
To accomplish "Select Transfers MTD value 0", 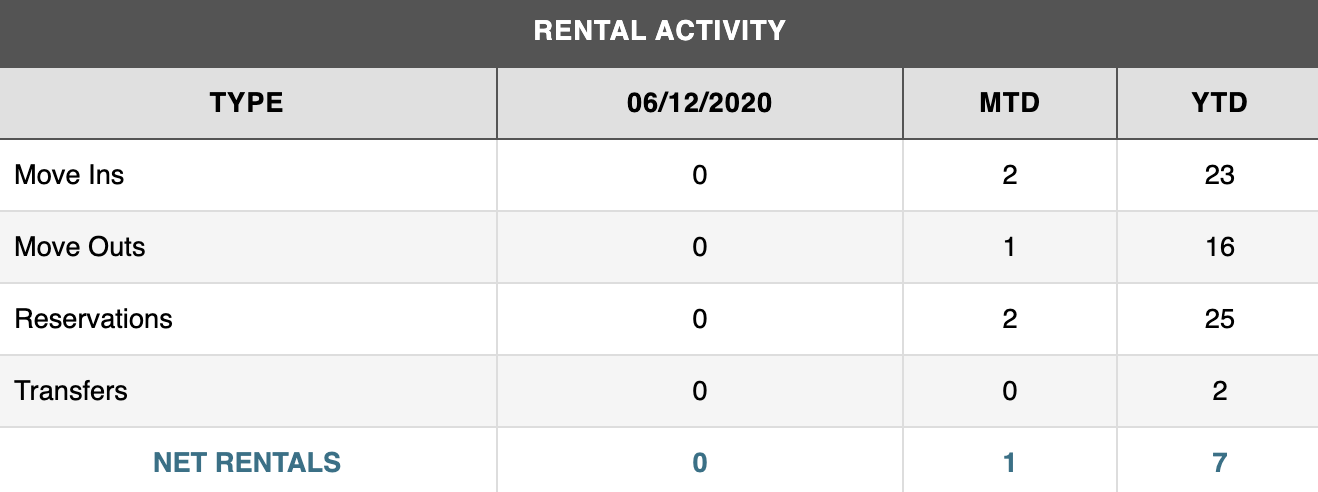I will click(1009, 390).
